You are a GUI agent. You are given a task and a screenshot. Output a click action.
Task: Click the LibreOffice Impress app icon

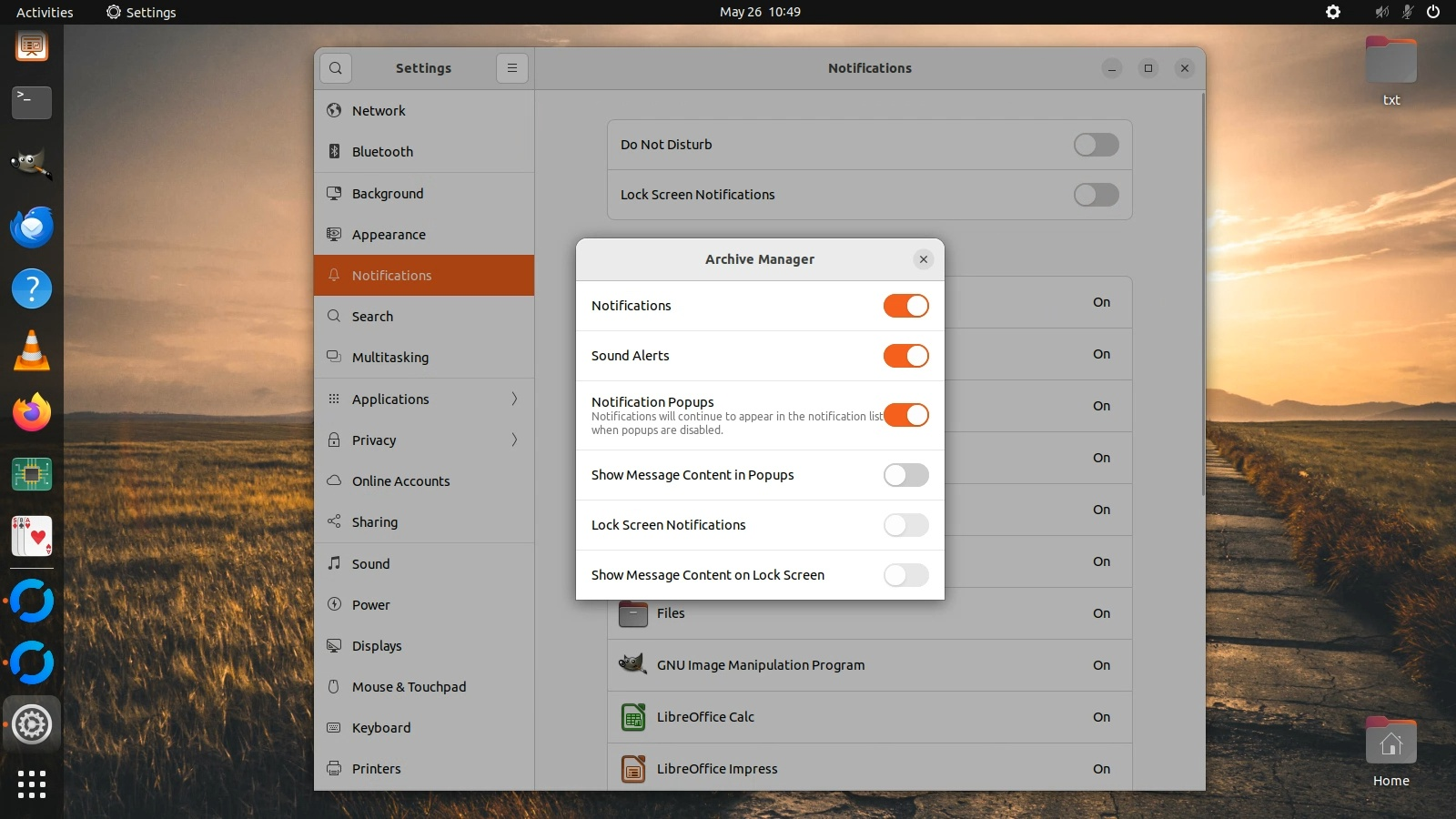633,769
